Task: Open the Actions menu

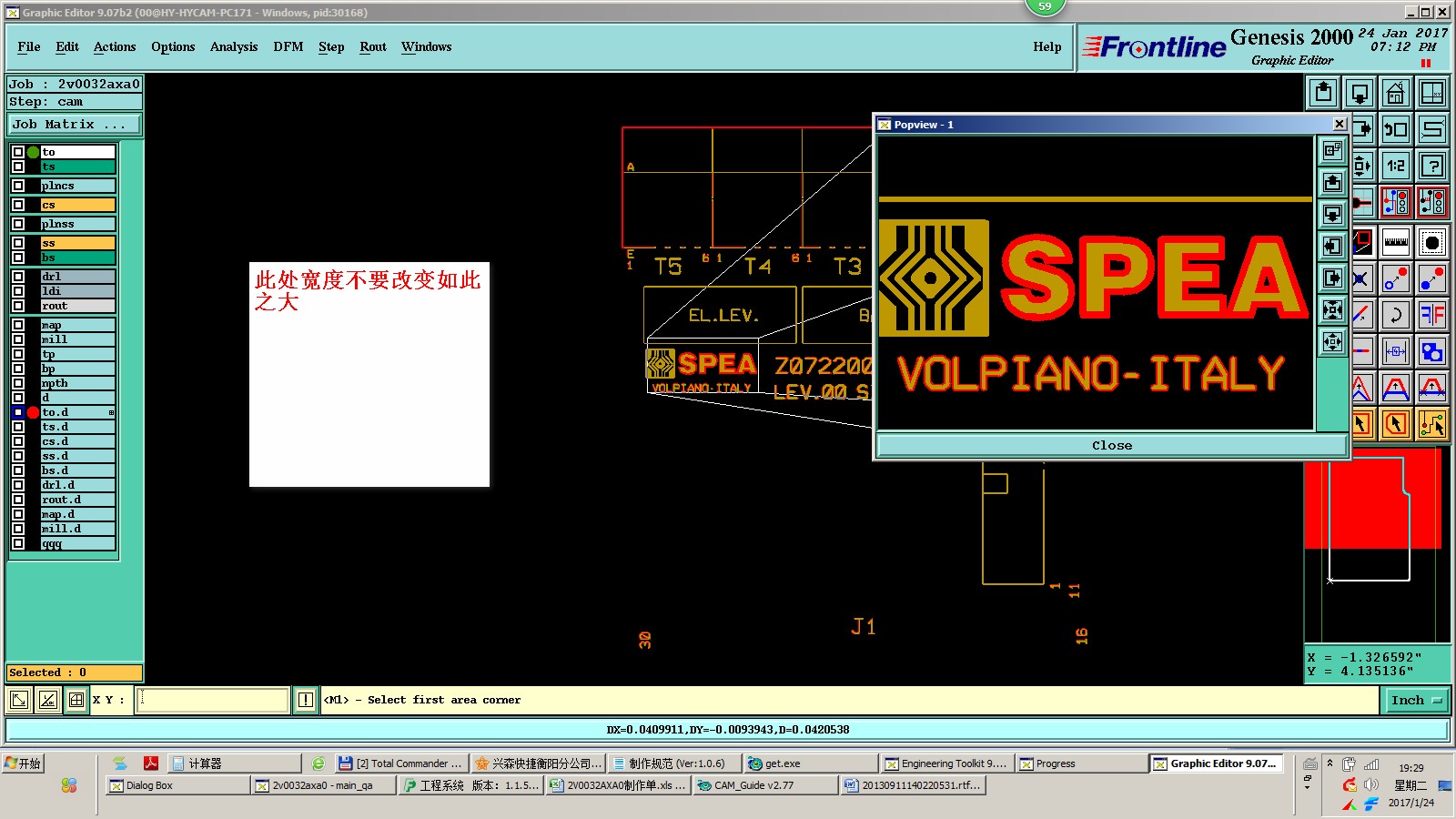Action: (115, 47)
